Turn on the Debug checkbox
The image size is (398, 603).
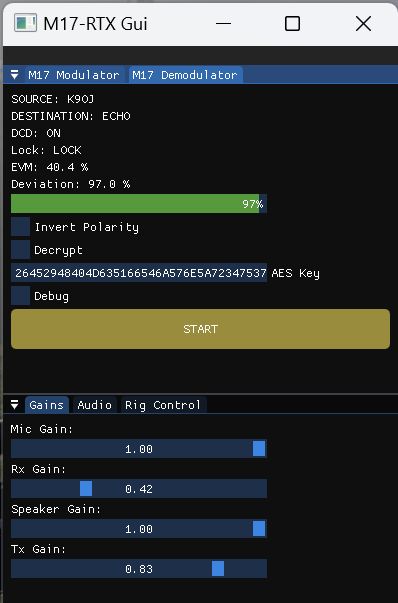20,296
